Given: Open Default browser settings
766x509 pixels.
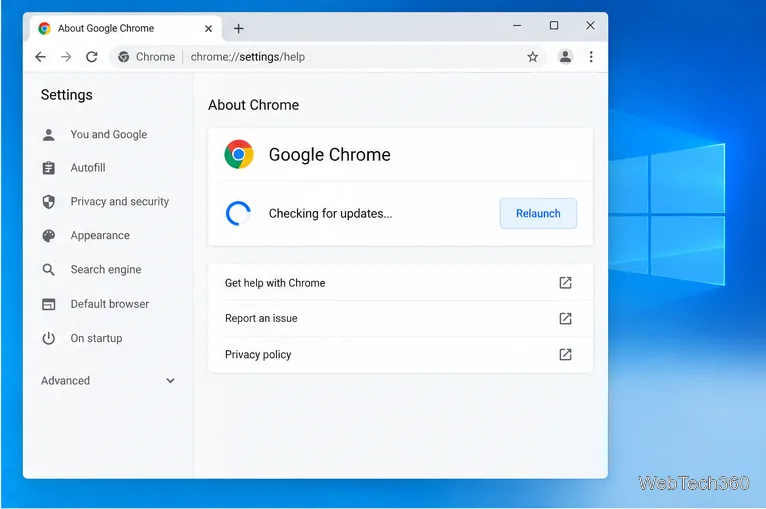Looking at the screenshot, I should (x=110, y=304).
